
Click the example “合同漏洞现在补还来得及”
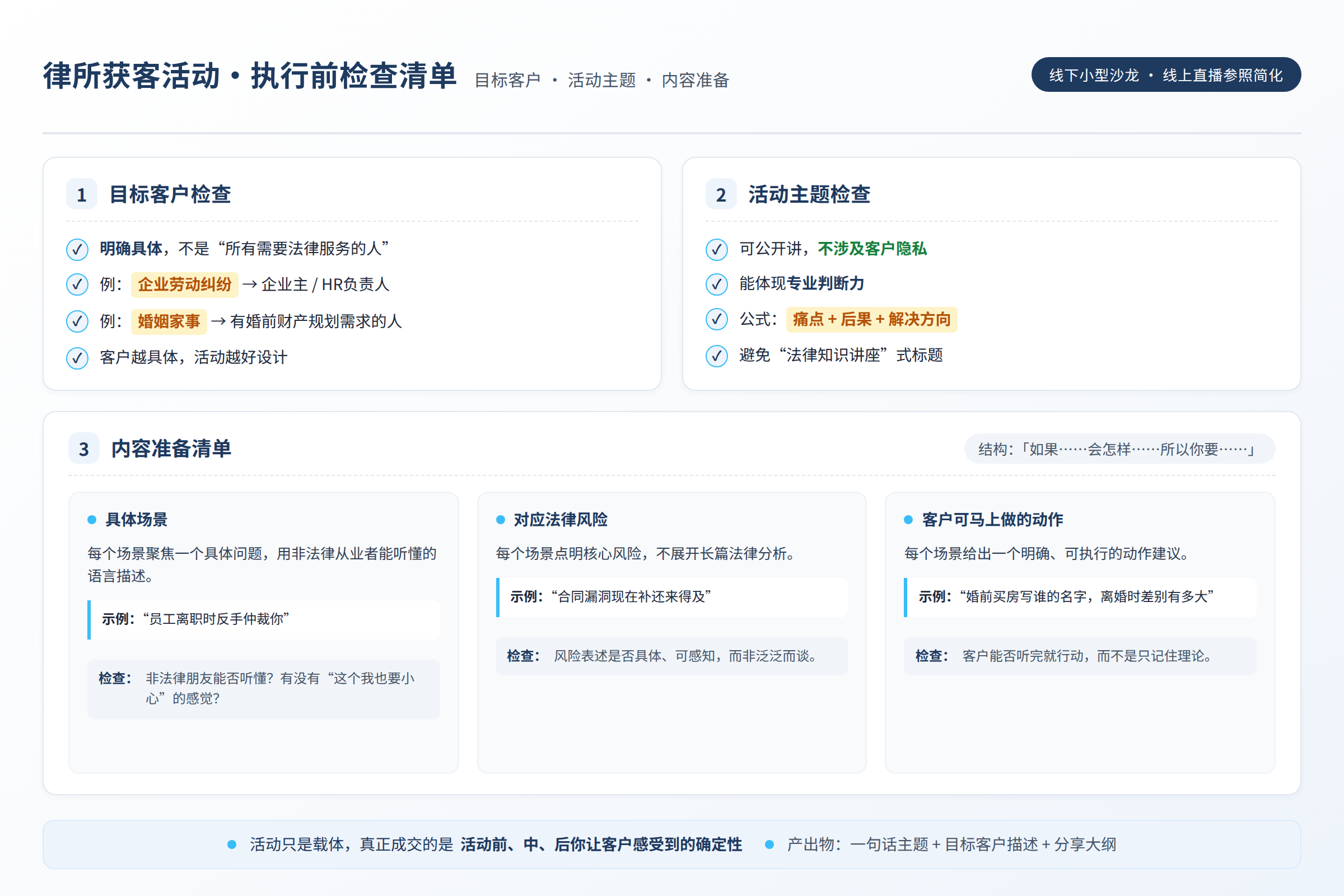[x=632, y=596]
